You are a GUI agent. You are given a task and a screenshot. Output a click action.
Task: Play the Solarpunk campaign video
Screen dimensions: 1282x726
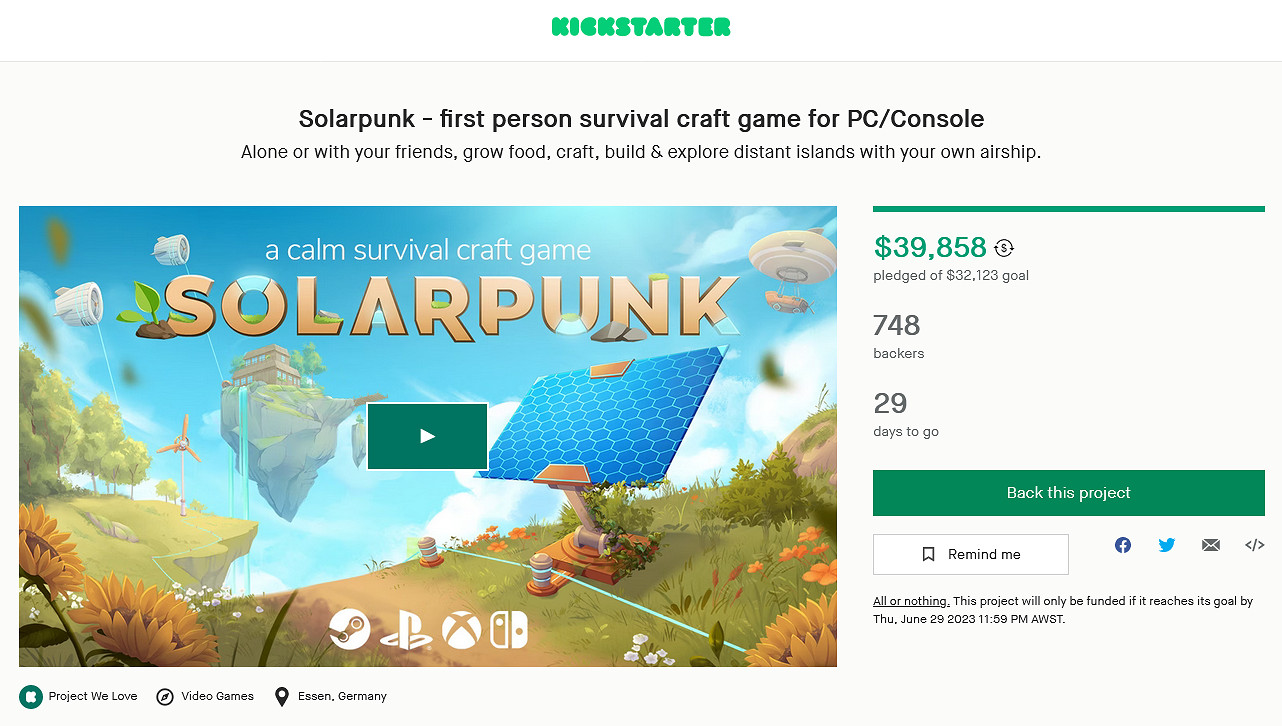(427, 436)
